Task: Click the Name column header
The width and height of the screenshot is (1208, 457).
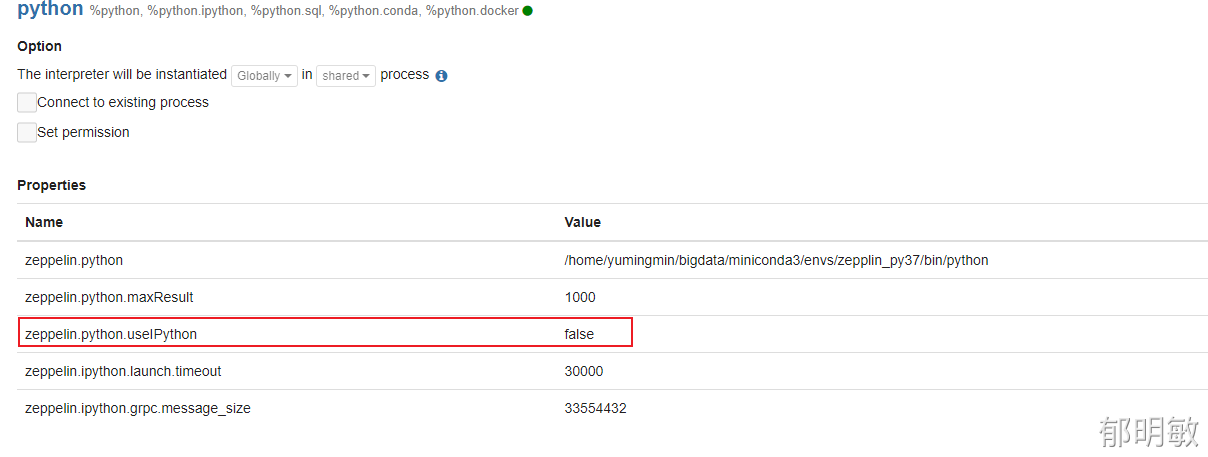Action: (44, 222)
